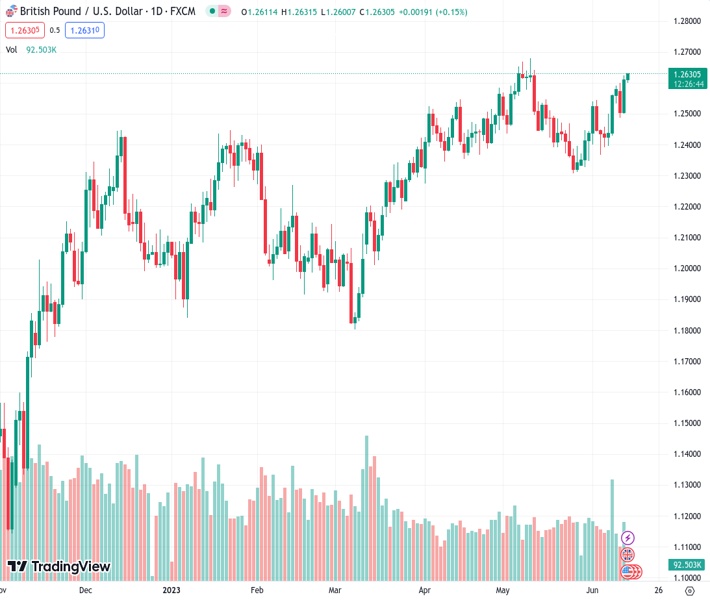The width and height of the screenshot is (710, 600).
Task: Click the TradingView logo
Action: click(57, 567)
